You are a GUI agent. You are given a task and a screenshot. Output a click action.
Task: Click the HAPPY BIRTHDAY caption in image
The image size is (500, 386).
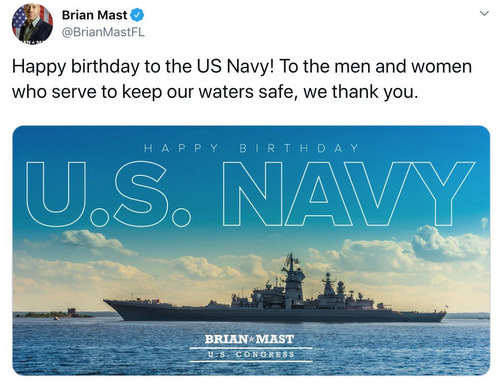251,148
